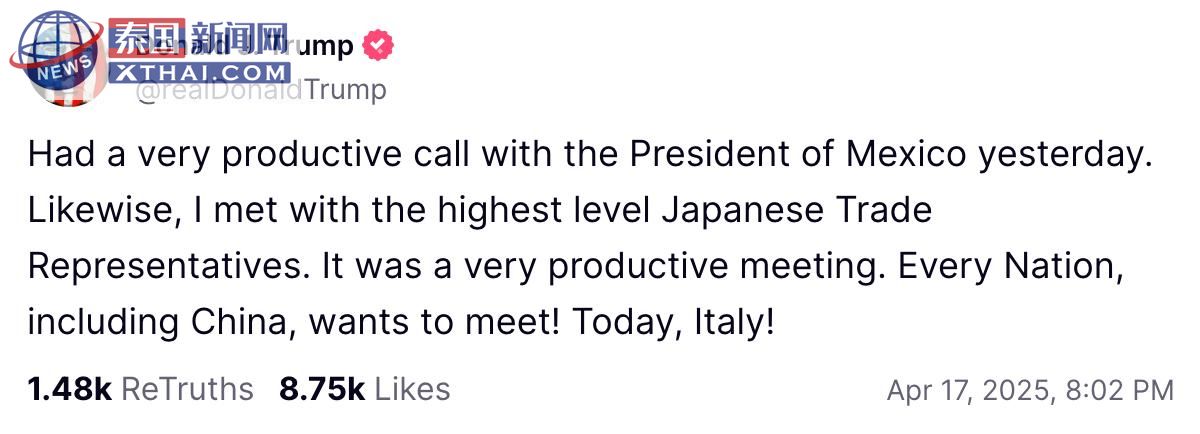
Task: Open the @realDonaldTrump handle link
Action: click(x=261, y=91)
